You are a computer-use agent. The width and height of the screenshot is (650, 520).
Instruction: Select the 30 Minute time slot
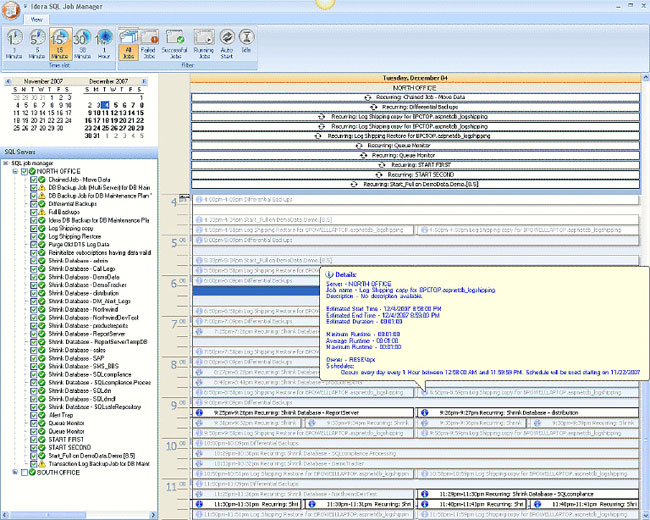pos(82,44)
